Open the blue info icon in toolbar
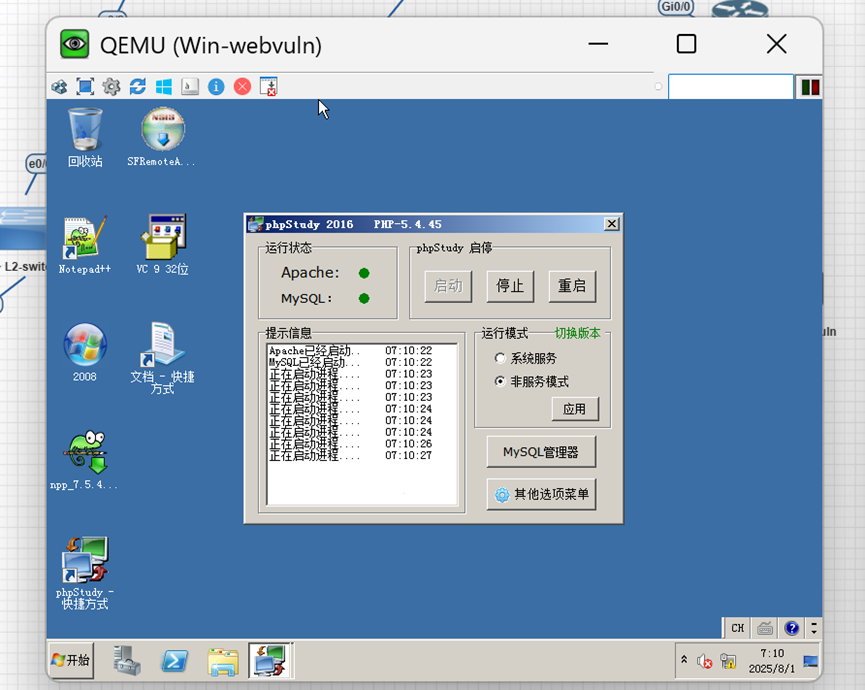This screenshot has height=690, width=865. pos(216,87)
